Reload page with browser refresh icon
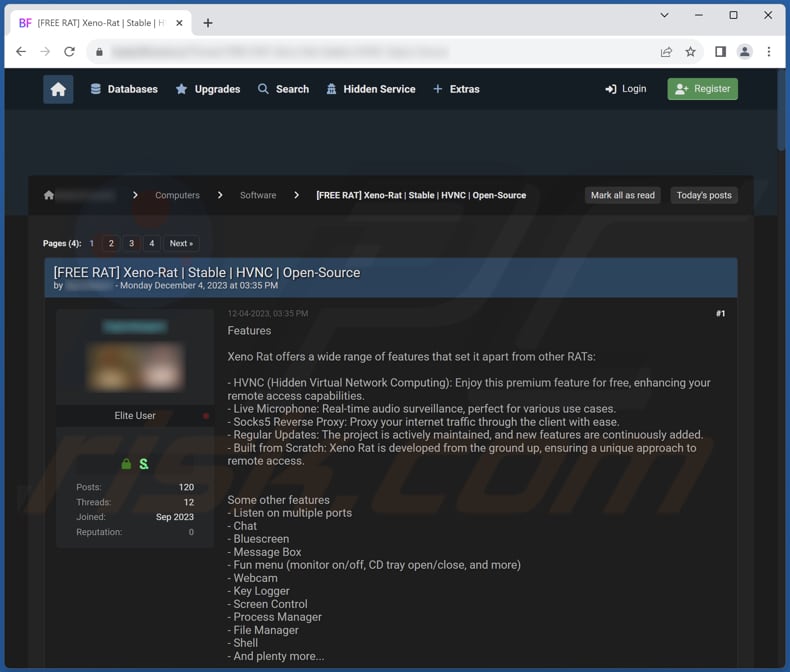The height and width of the screenshot is (672, 790). pos(69,52)
